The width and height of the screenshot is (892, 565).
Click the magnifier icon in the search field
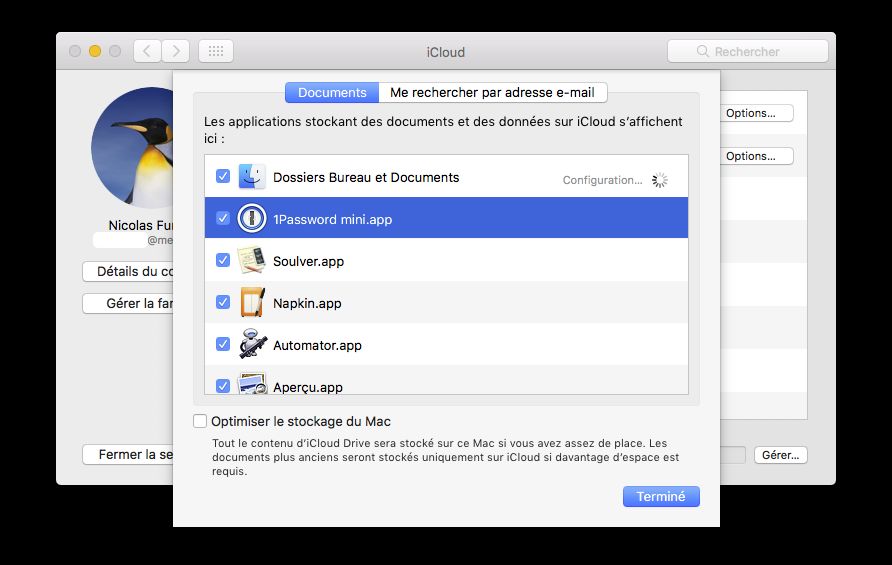703,51
